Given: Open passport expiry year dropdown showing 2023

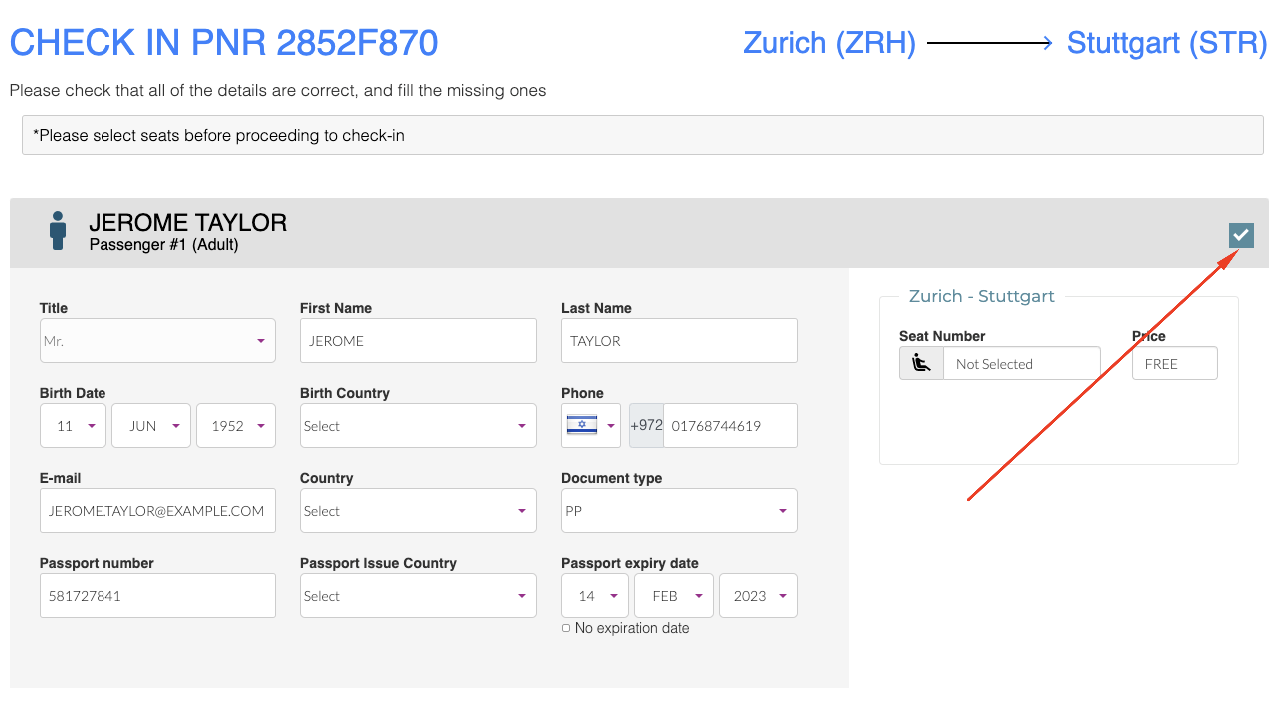Looking at the screenshot, I should 758,596.
